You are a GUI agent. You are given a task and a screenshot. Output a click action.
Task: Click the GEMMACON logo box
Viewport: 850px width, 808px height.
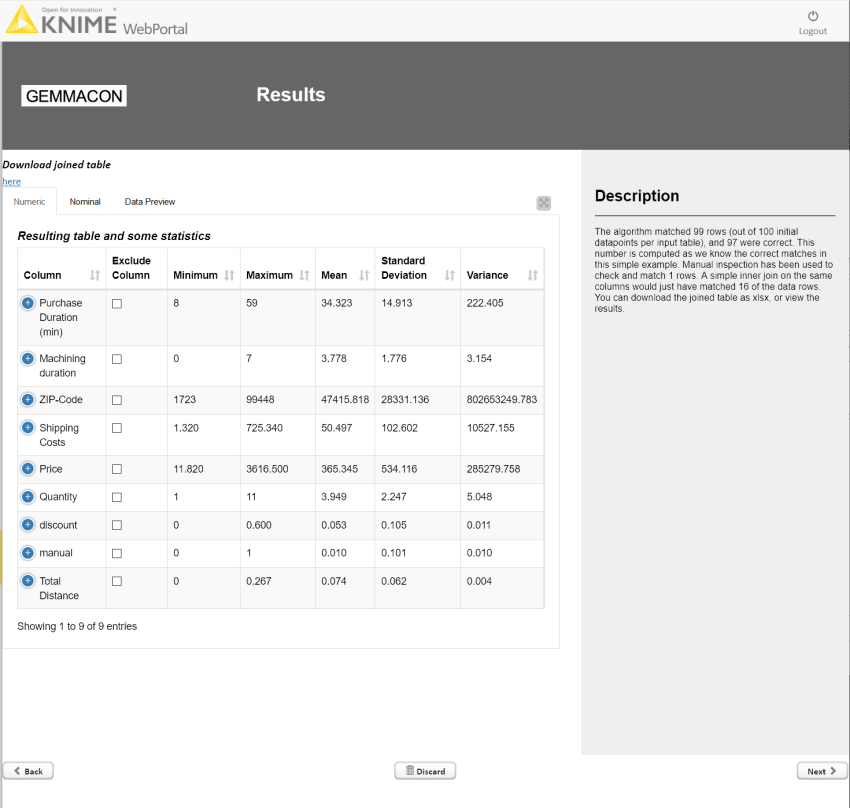(x=74, y=96)
